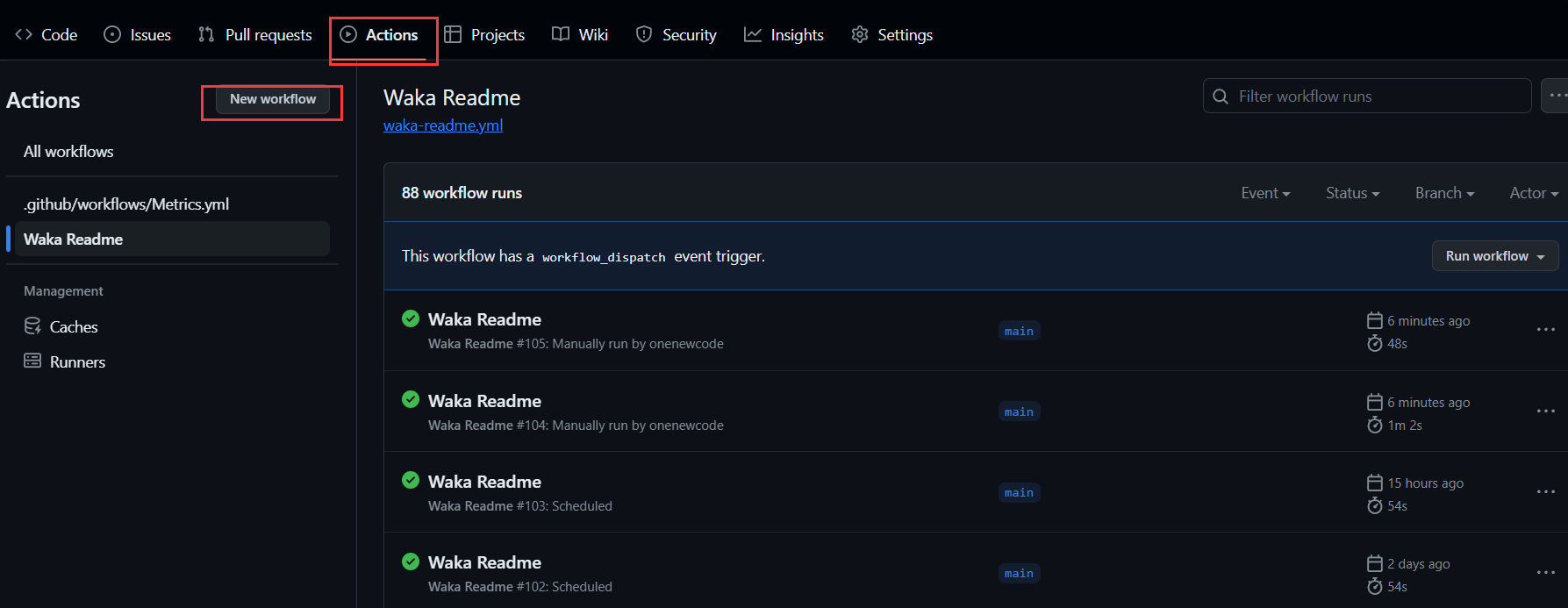Image resolution: width=1568 pixels, height=608 pixels.
Task: Click the Code brackets icon
Action: click(x=24, y=34)
